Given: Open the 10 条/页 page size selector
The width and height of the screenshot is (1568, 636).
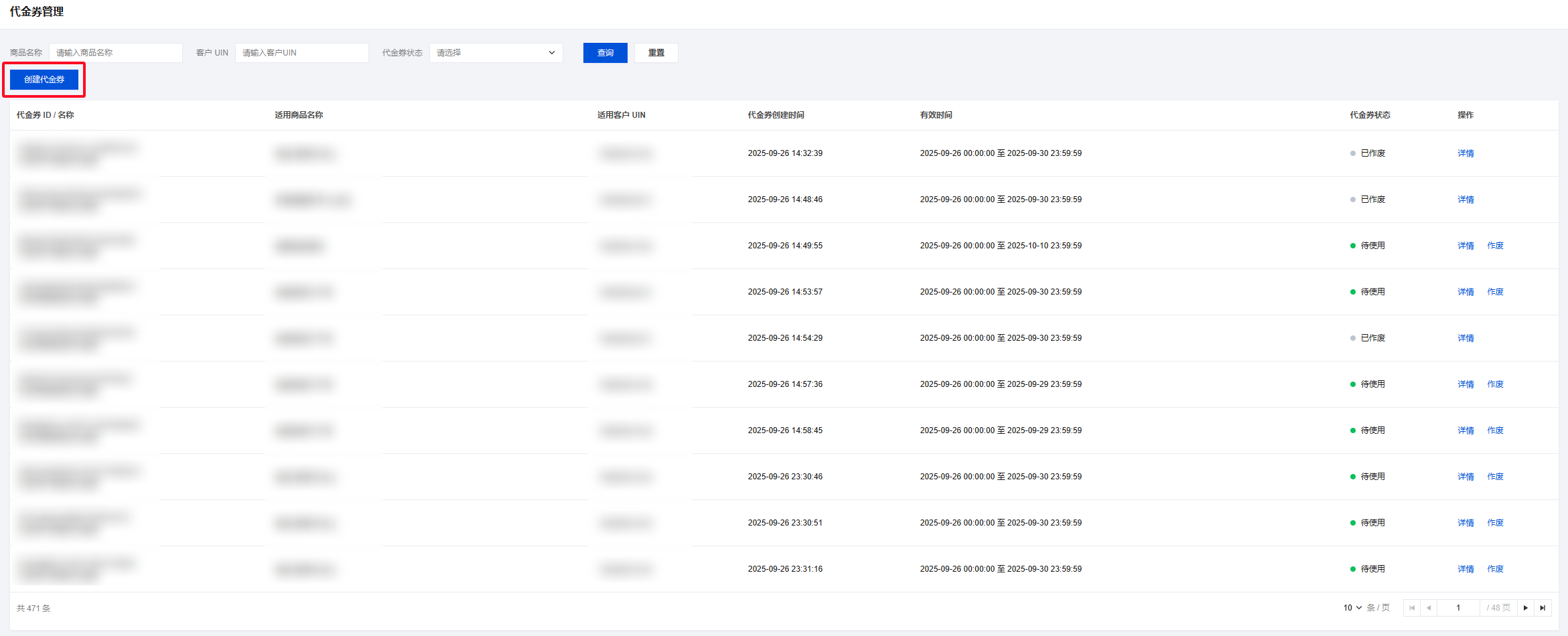Looking at the screenshot, I should click(1352, 608).
